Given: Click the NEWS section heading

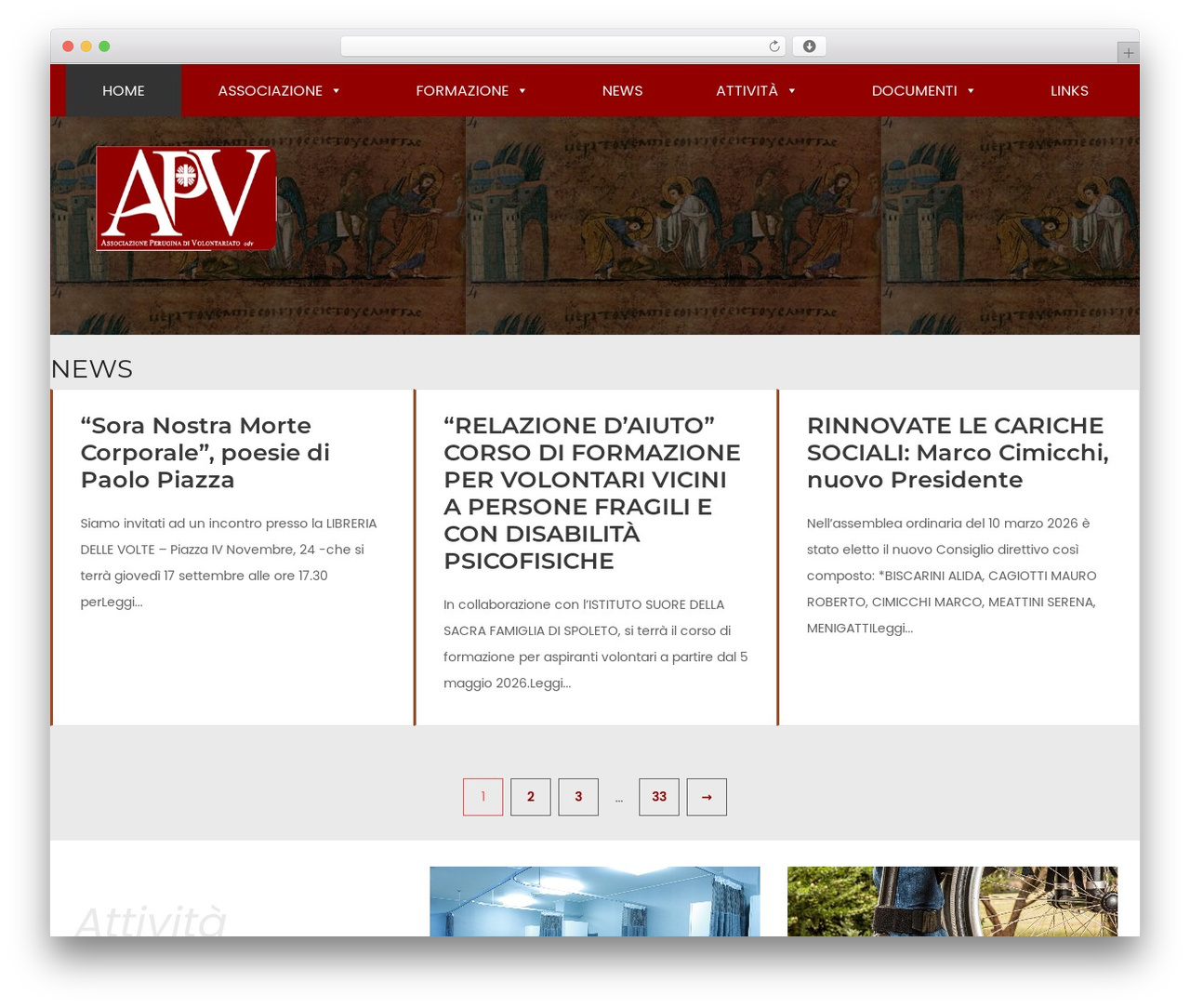Looking at the screenshot, I should [92, 369].
